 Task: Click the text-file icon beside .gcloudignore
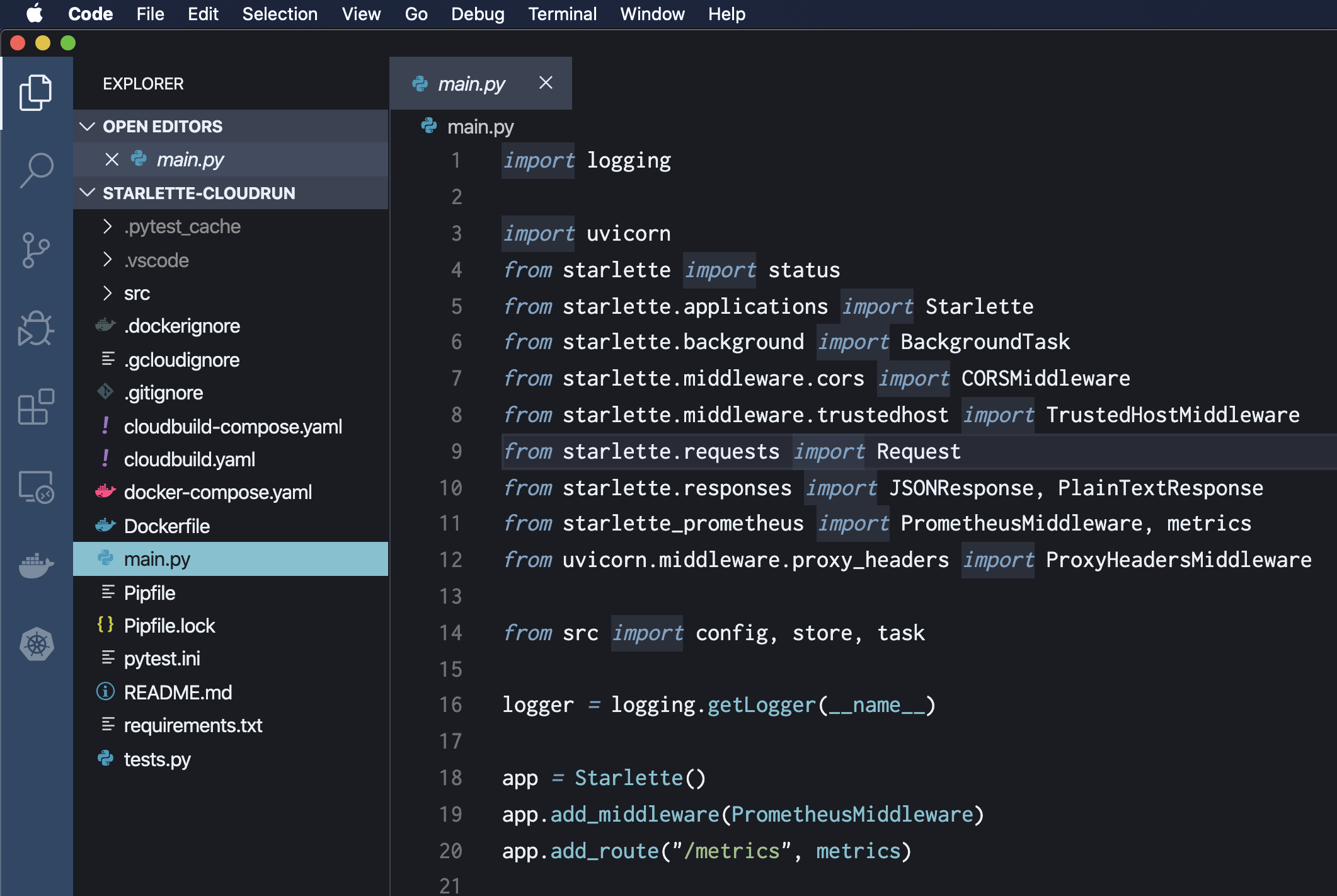pyautogui.click(x=108, y=359)
